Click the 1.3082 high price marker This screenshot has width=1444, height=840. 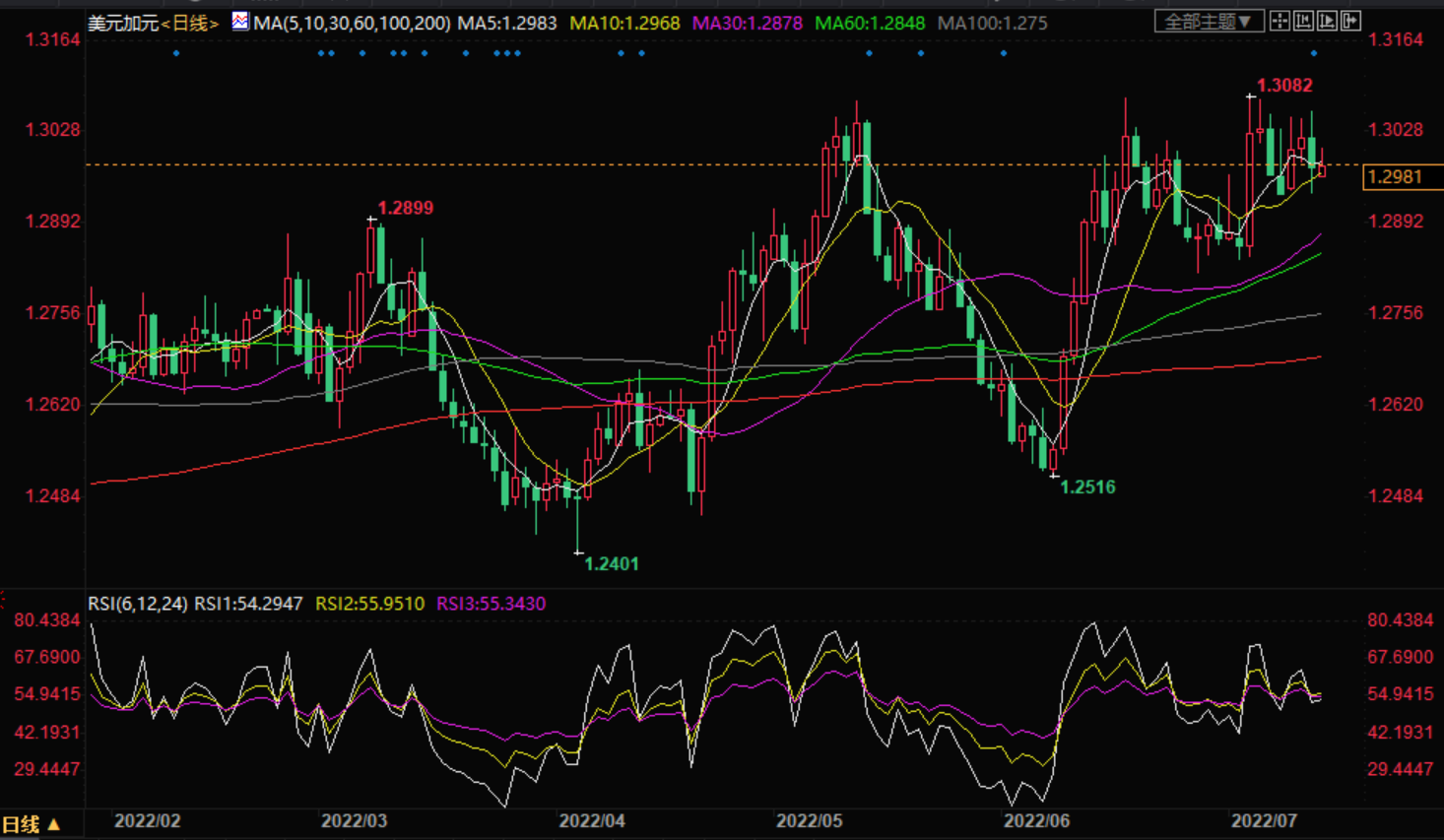click(x=1284, y=86)
